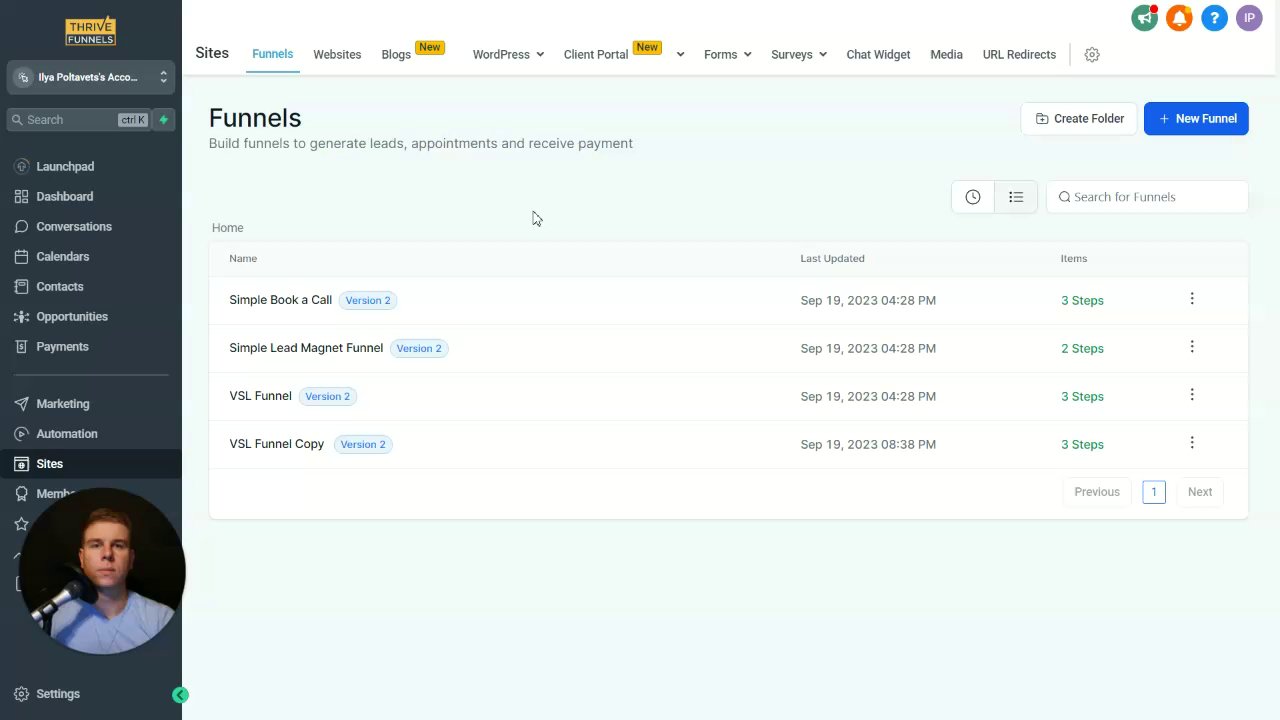Open the VSL Funnel Copy funnel

click(276, 444)
